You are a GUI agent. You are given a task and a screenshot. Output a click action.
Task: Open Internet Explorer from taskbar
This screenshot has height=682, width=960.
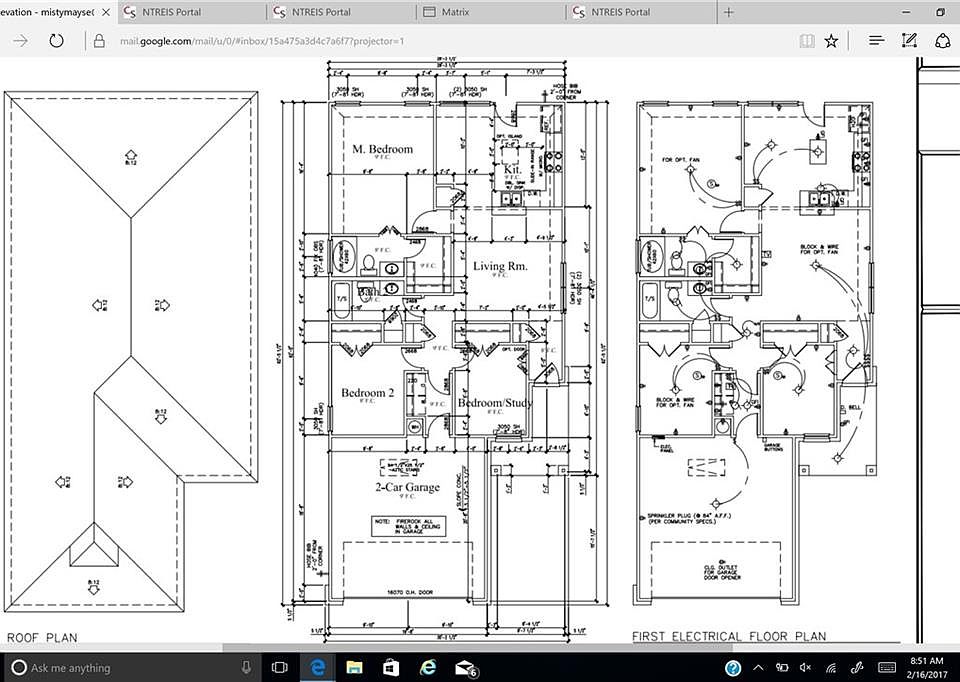428,667
